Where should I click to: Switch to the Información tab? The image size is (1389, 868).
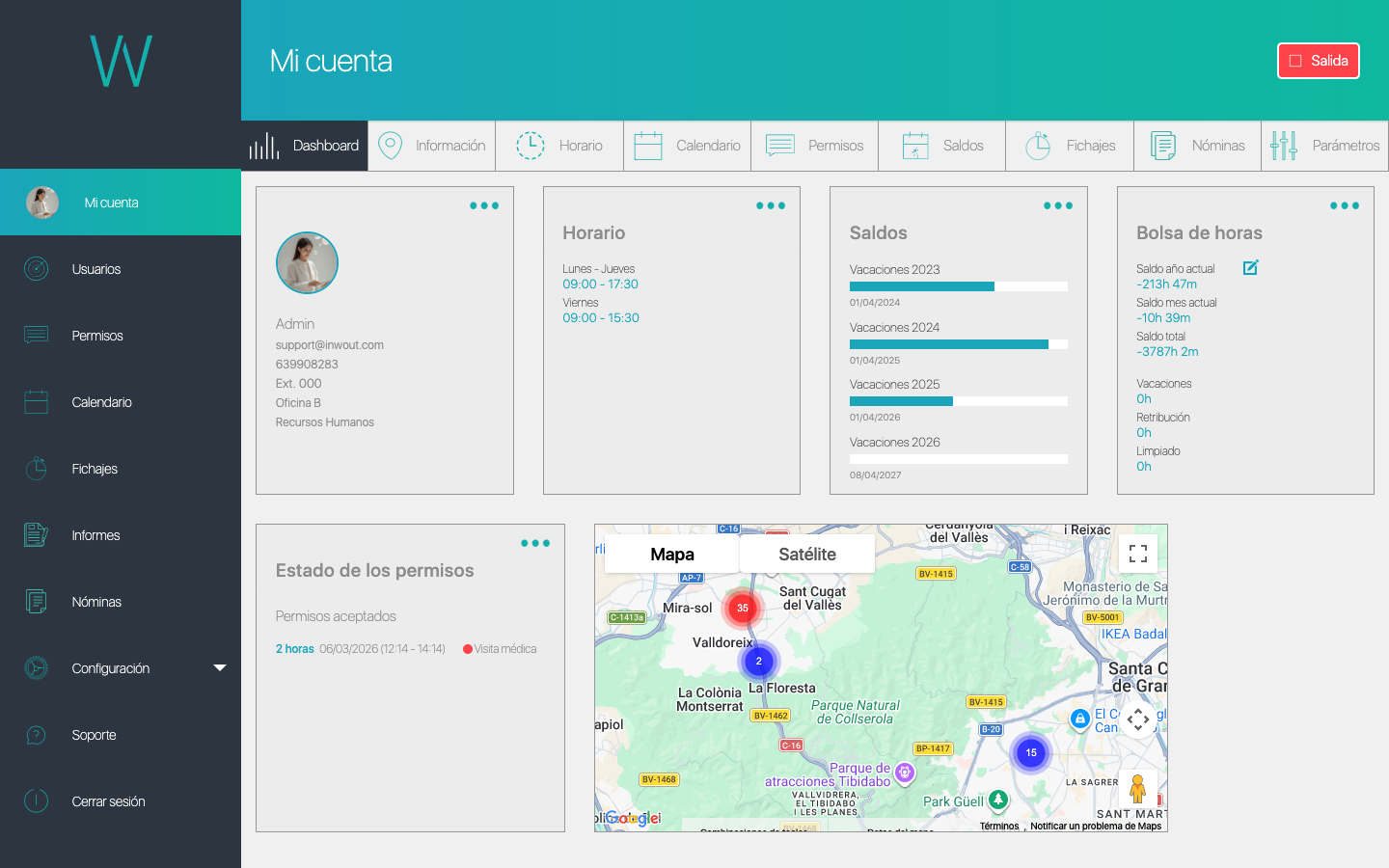pyautogui.click(x=432, y=146)
